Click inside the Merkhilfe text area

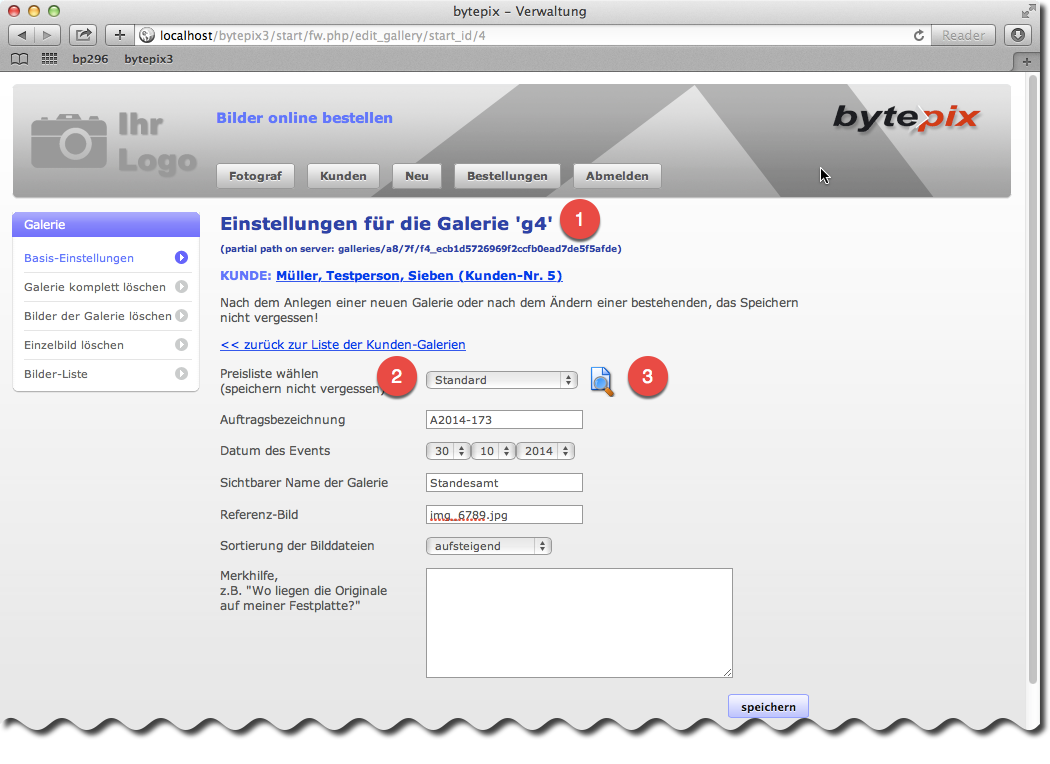[x=579, y=623]
